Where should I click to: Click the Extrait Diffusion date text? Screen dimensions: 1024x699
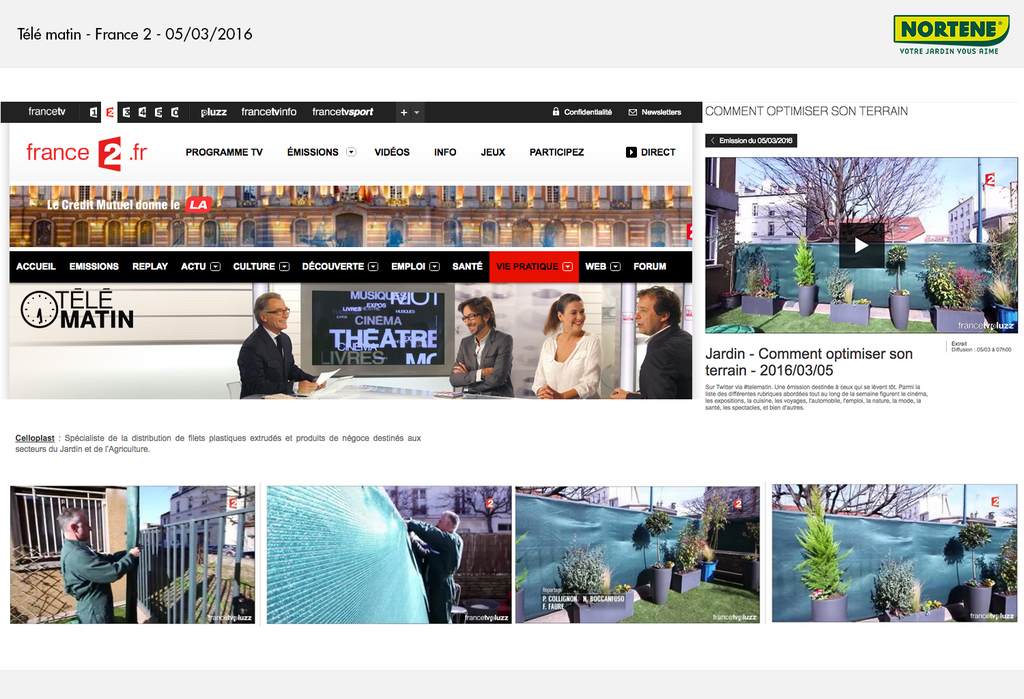(981, 347)
